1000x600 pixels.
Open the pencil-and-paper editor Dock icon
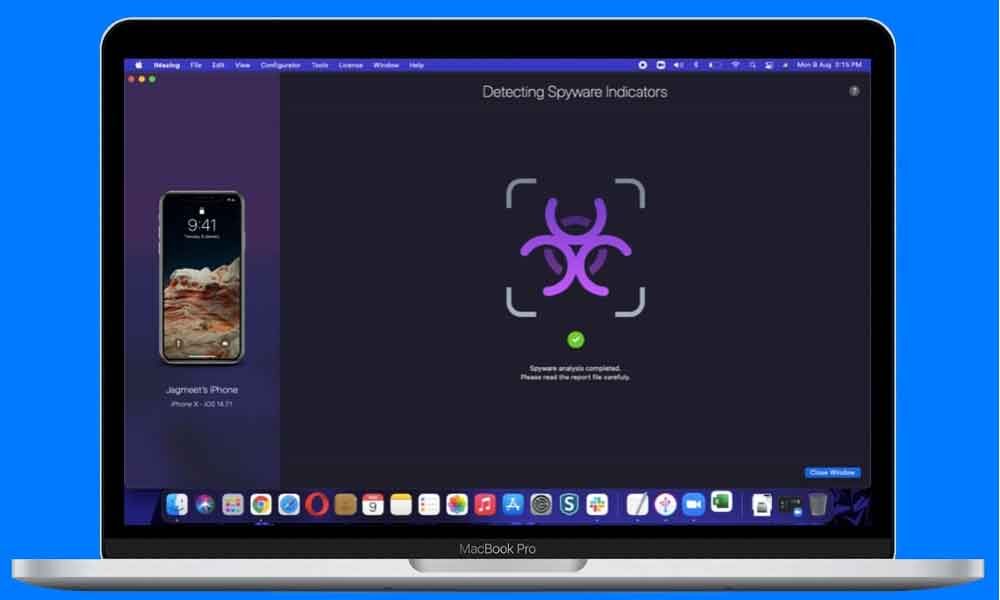[x=637, y=505]
